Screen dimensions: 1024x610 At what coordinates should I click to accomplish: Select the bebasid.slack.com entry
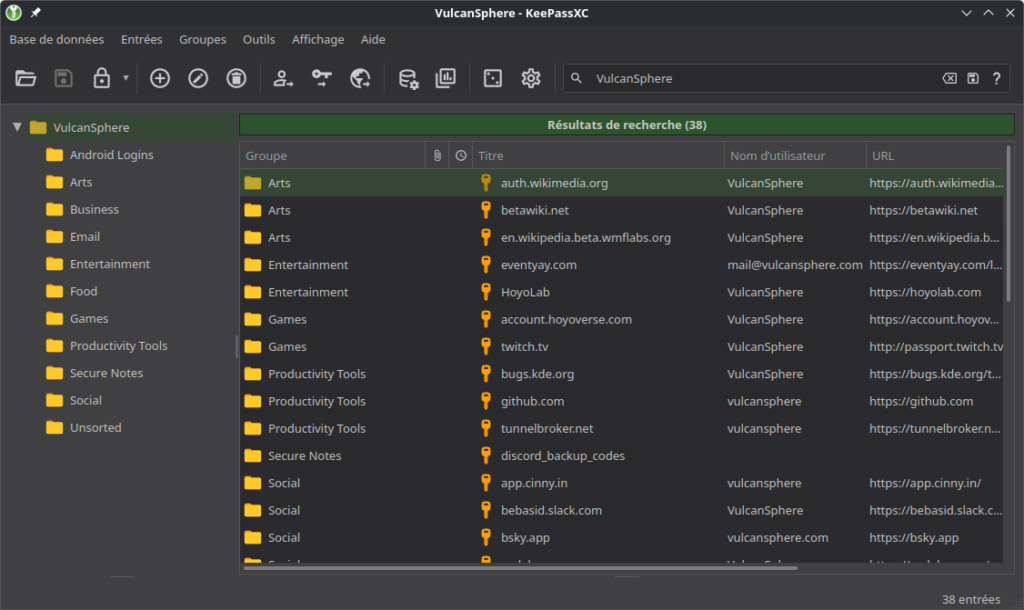[x=622, y=510]
